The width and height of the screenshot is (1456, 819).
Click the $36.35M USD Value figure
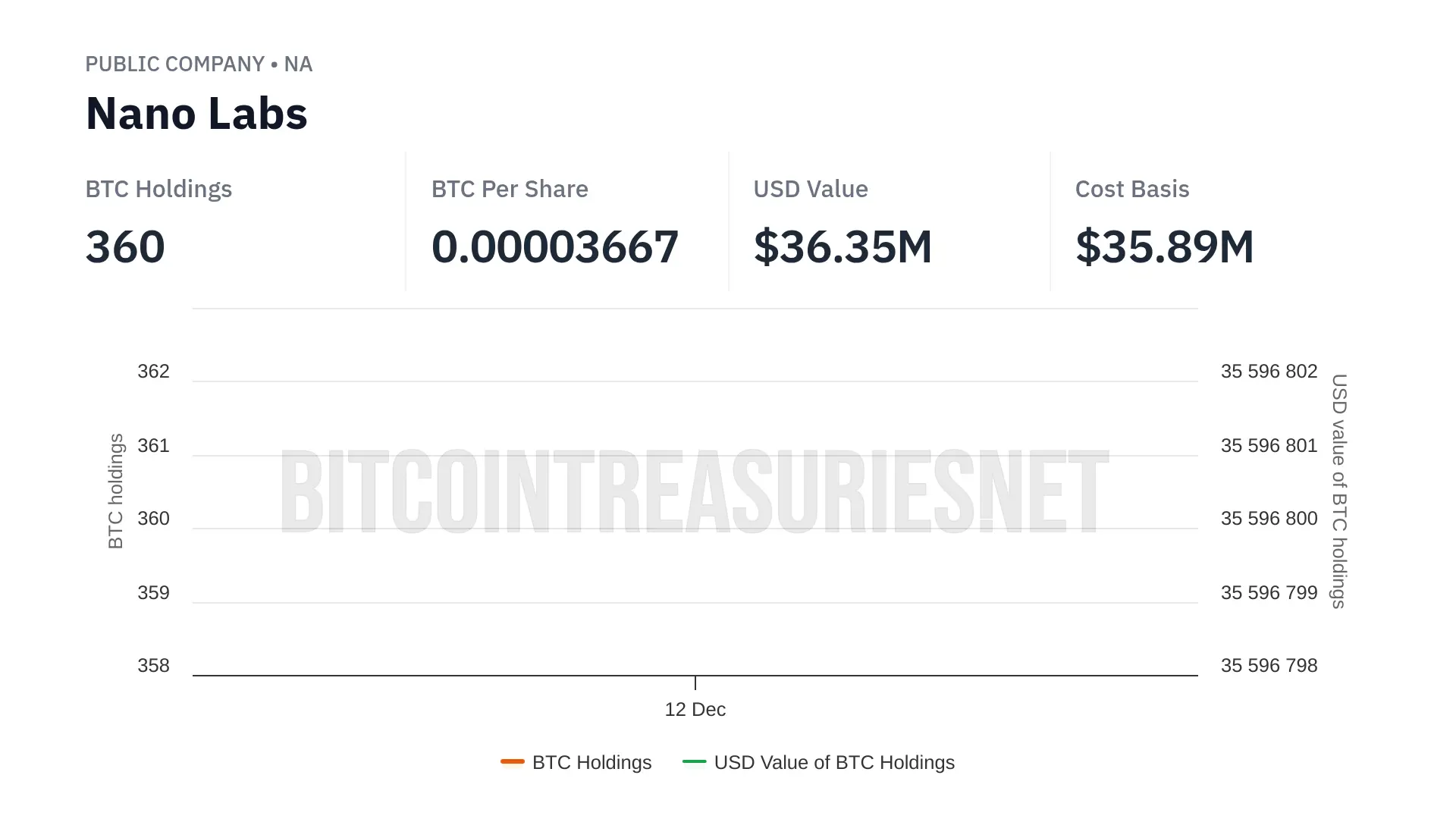pyautogui.click(x=843, y=247)
